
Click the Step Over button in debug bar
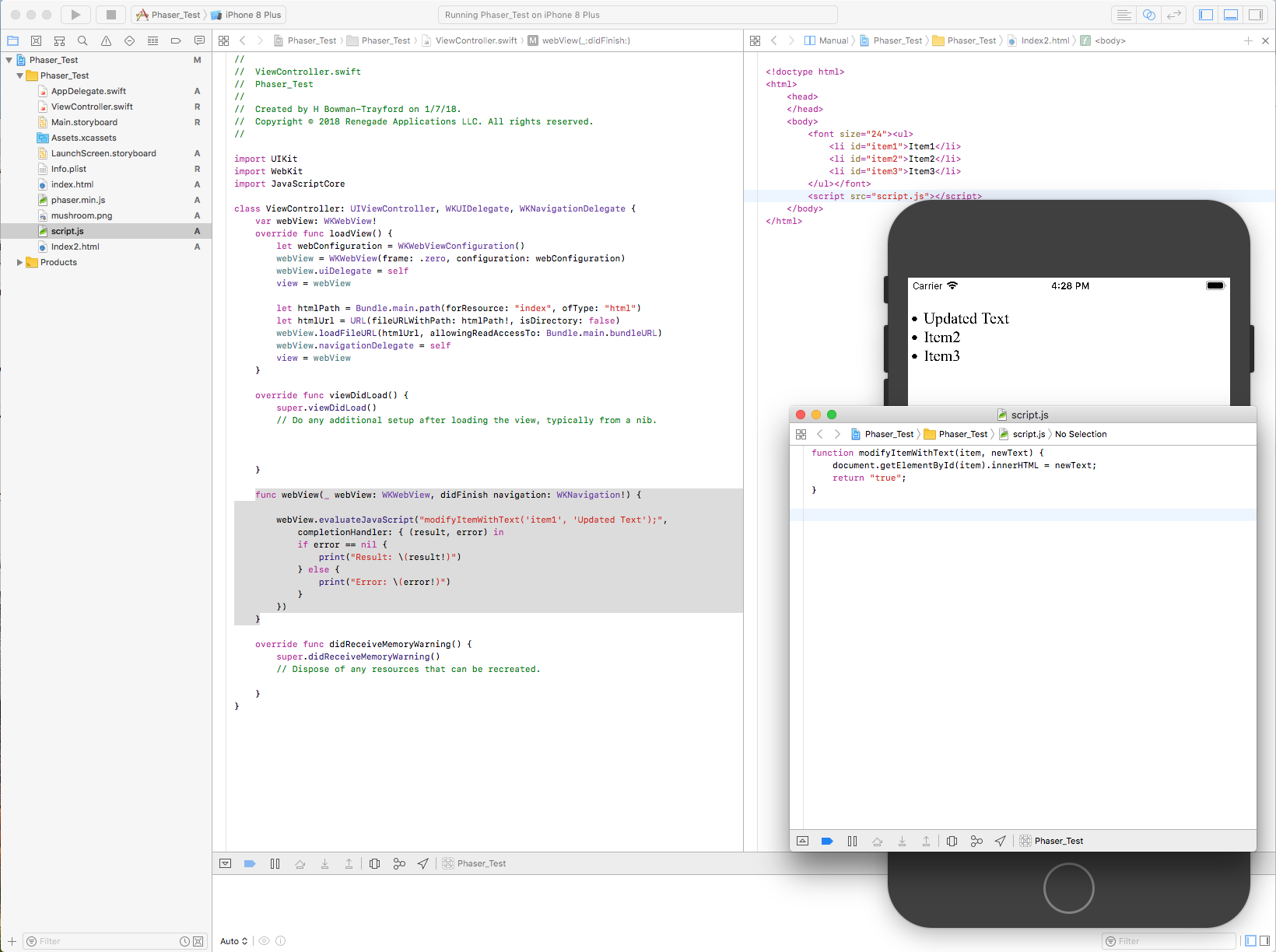coord(300,863)
